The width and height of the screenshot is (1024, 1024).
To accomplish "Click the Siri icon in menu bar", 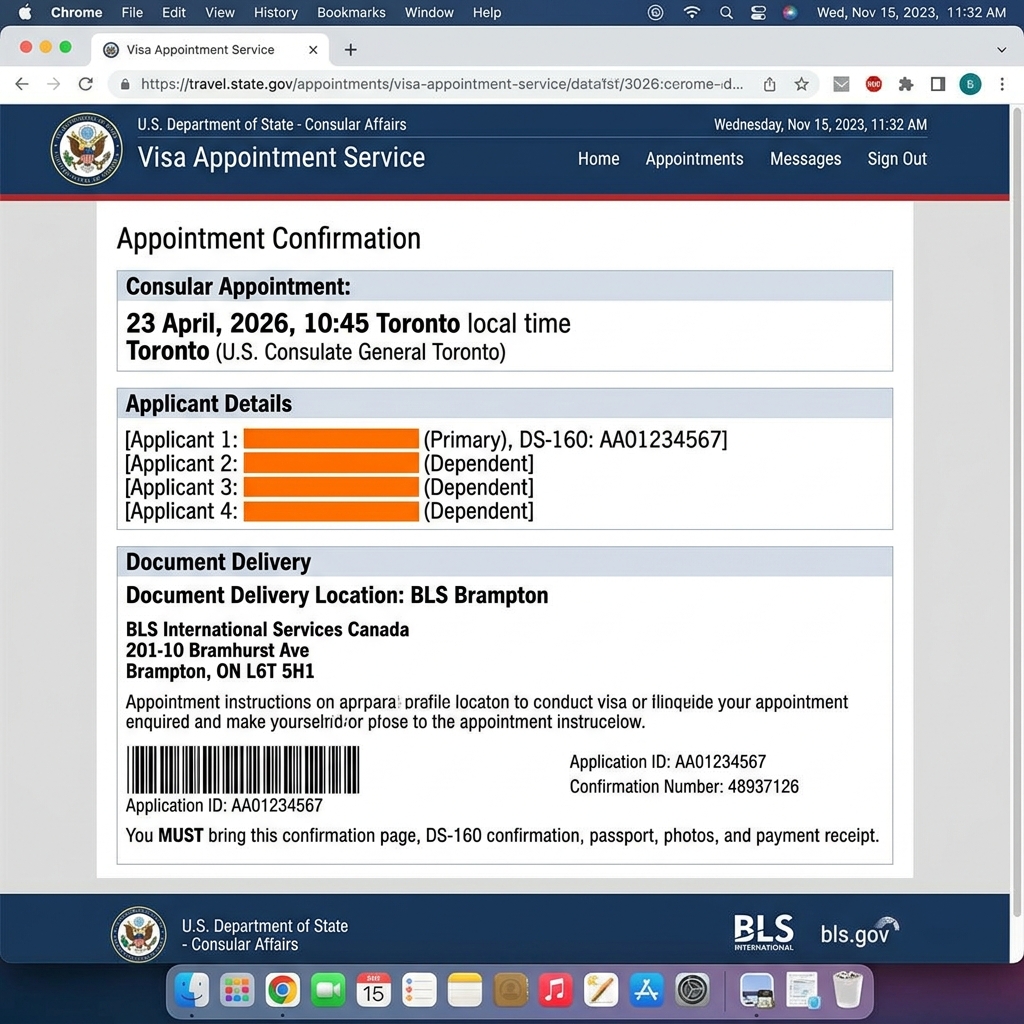I will click(790, 12).
